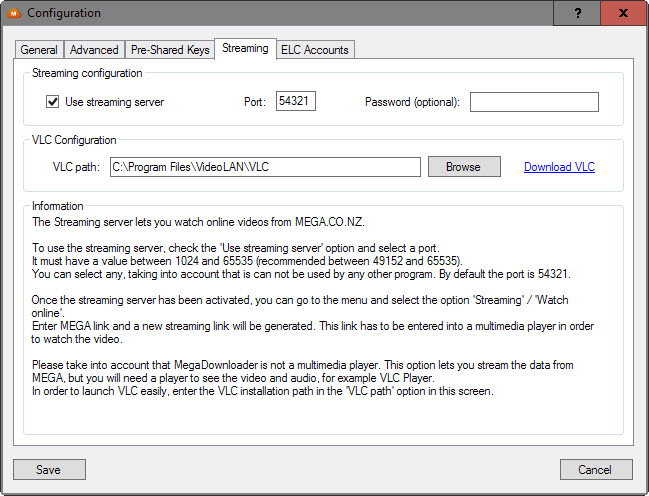Browse for the VLC folder
This screenshot has width=649, height=496.
pyautogui.click(x=464, y=166)
